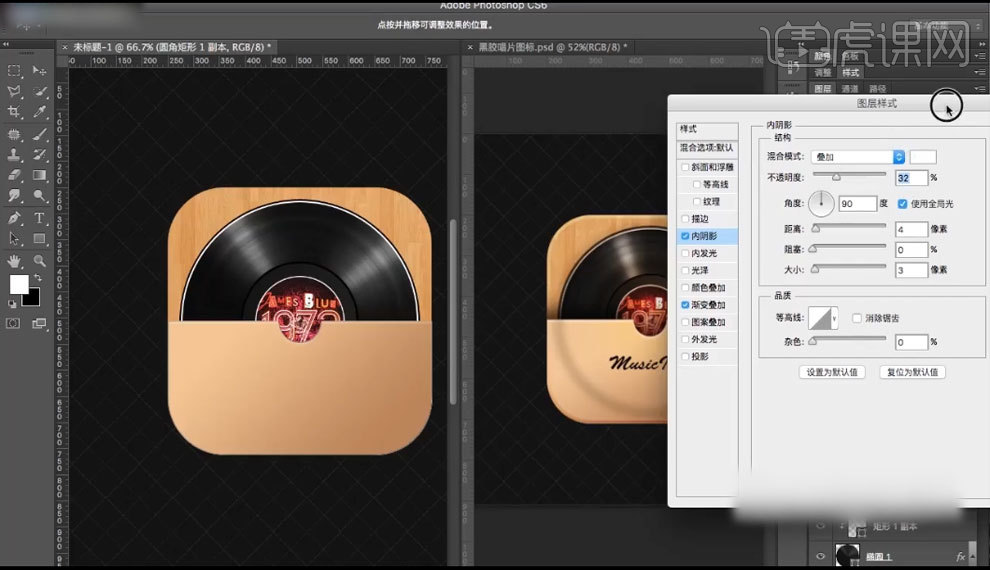Open the 通道 panel tab
The width and height of the screenshot is (990, 570).
click(850, 89)
